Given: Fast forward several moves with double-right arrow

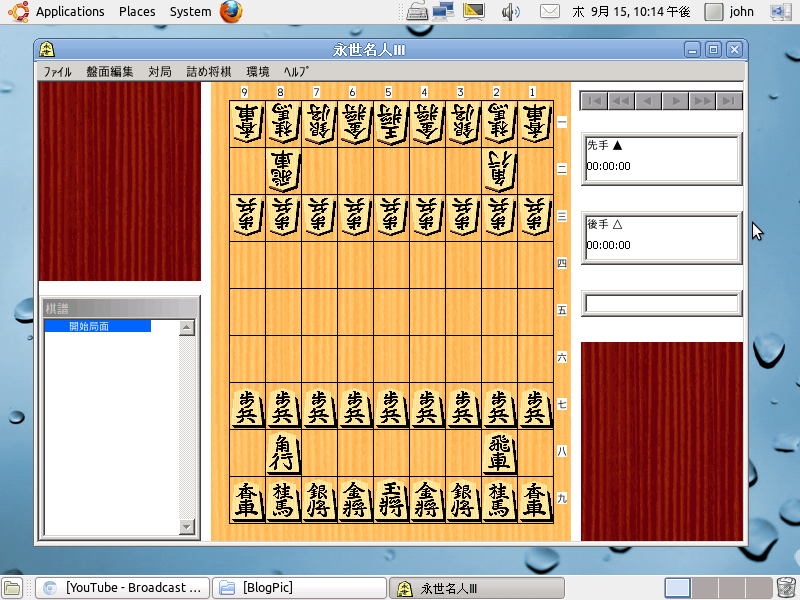Looking at the screenshot, I should click(x=702, y=101).
